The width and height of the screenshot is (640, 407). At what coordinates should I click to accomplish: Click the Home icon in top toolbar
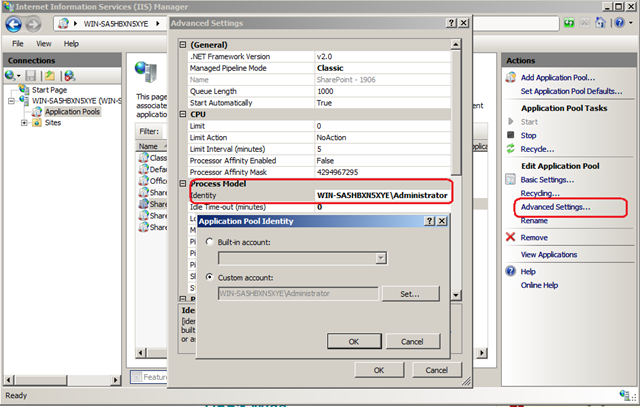[600, 22]
